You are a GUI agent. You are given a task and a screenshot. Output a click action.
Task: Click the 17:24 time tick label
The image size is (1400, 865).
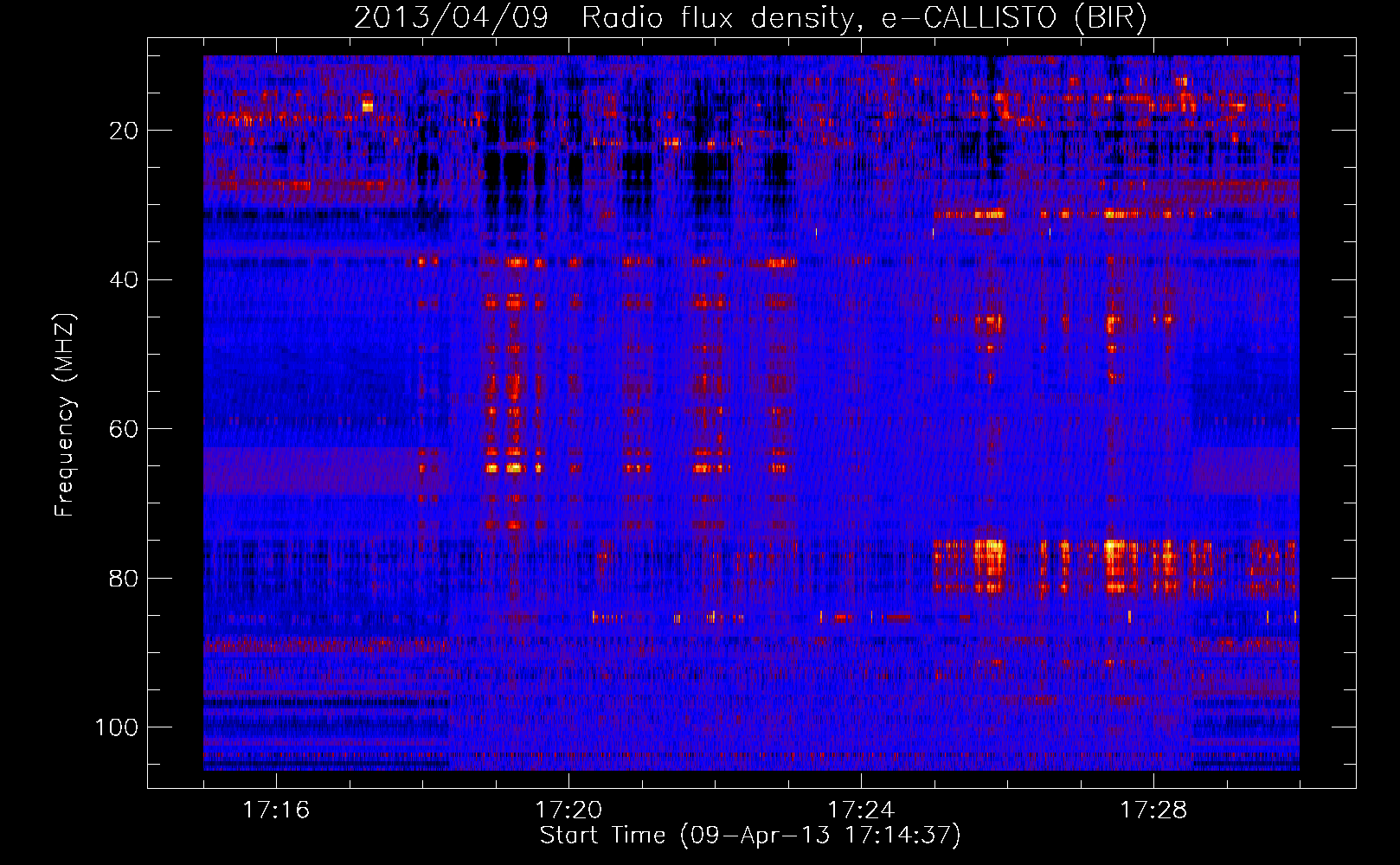(x=861, y=811)
